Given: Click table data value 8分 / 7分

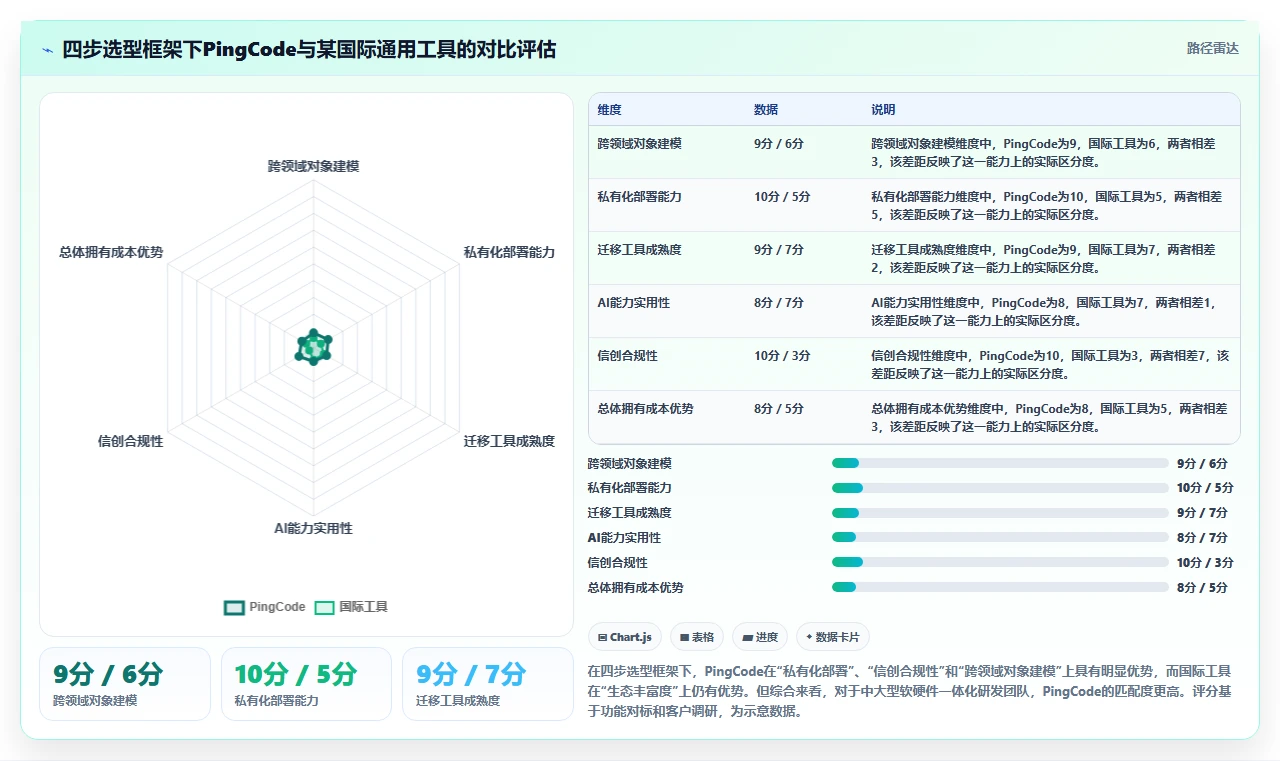Looking at the screenshot, I should (x=779, y=303).
